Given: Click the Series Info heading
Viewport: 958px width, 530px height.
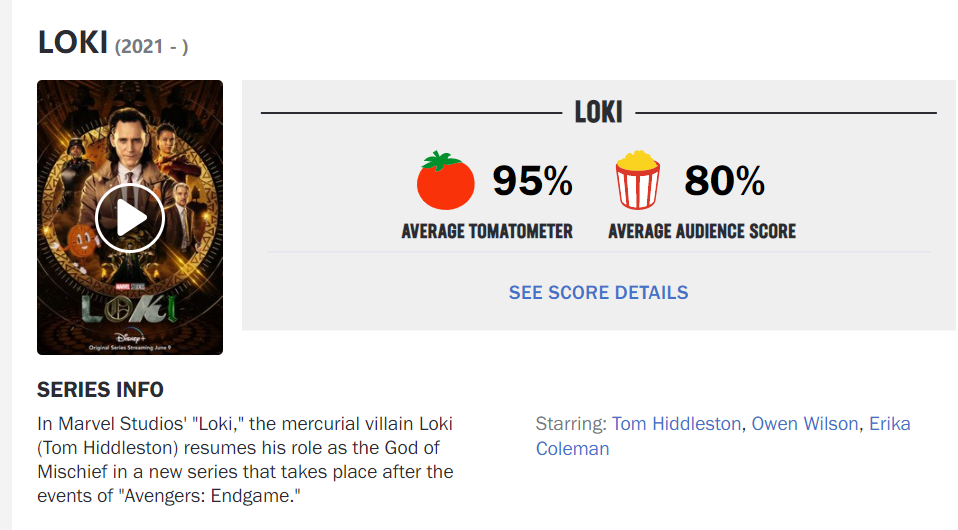Looking at the screenshot, I should (x=100, y=389).
